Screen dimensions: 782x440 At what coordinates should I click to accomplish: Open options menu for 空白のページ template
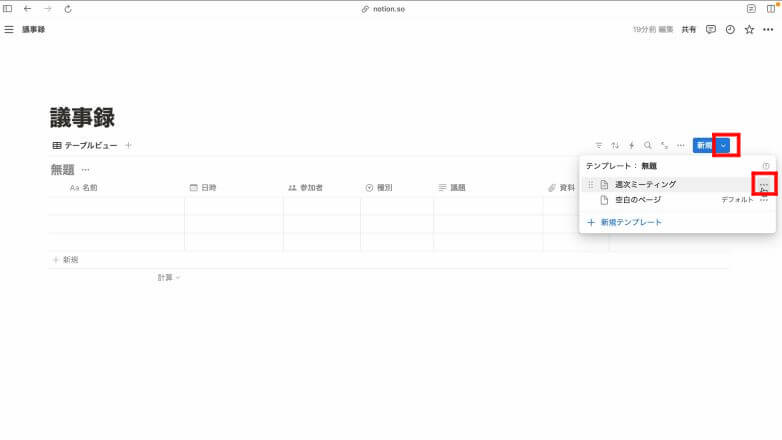(x=764, y=200)
